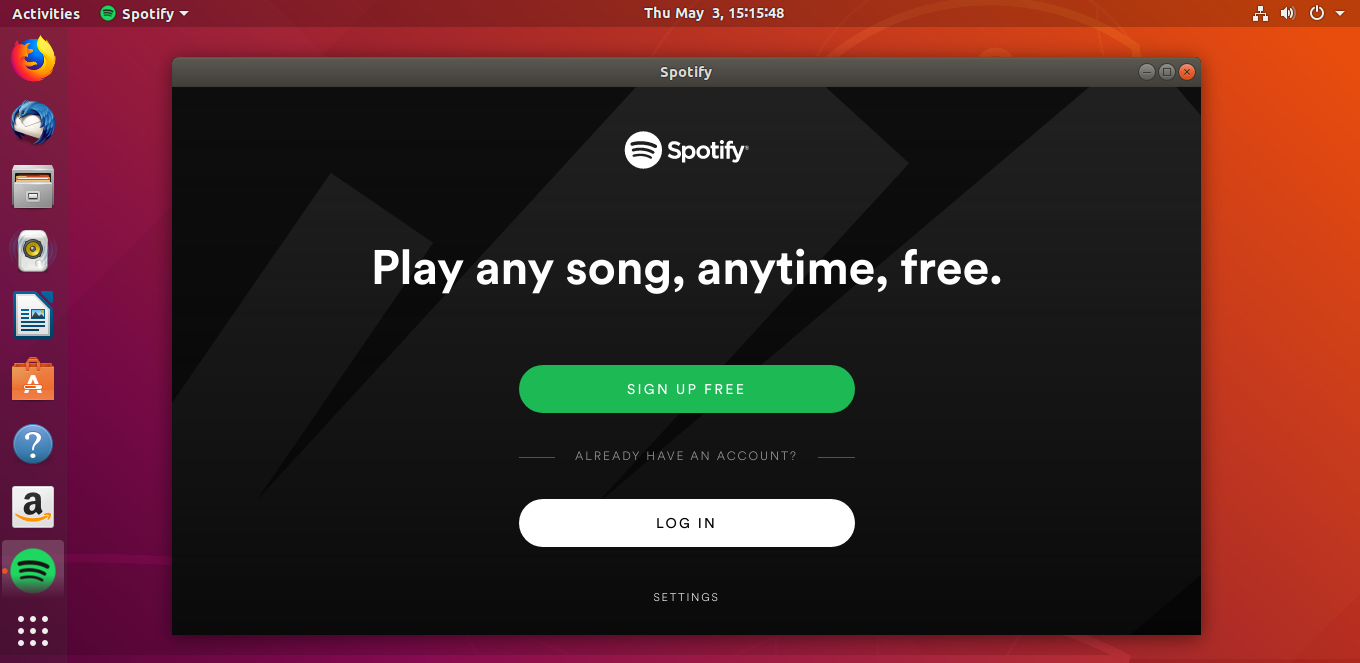Image resolution: width=1360 pixels, height=663 pixels.
Task: Open LibreOffice Writer from the dock
Action: tap(33, 315)
